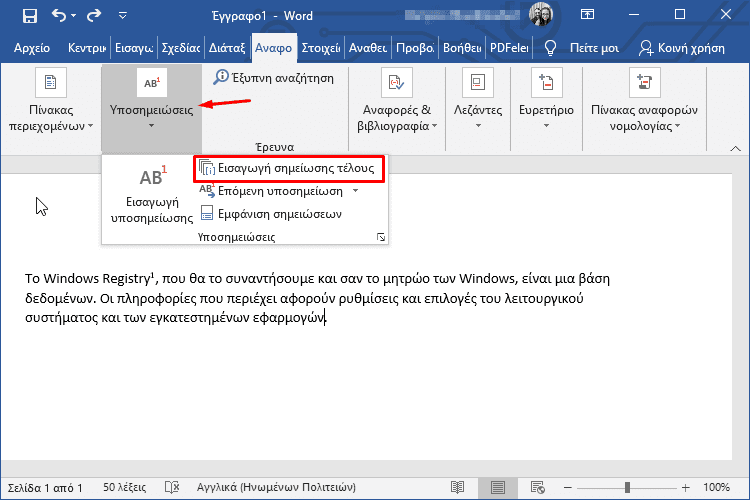Viewport: 750px width, 500px height.
Task: Click the word Registry in the document
Action: click(126, 279)
